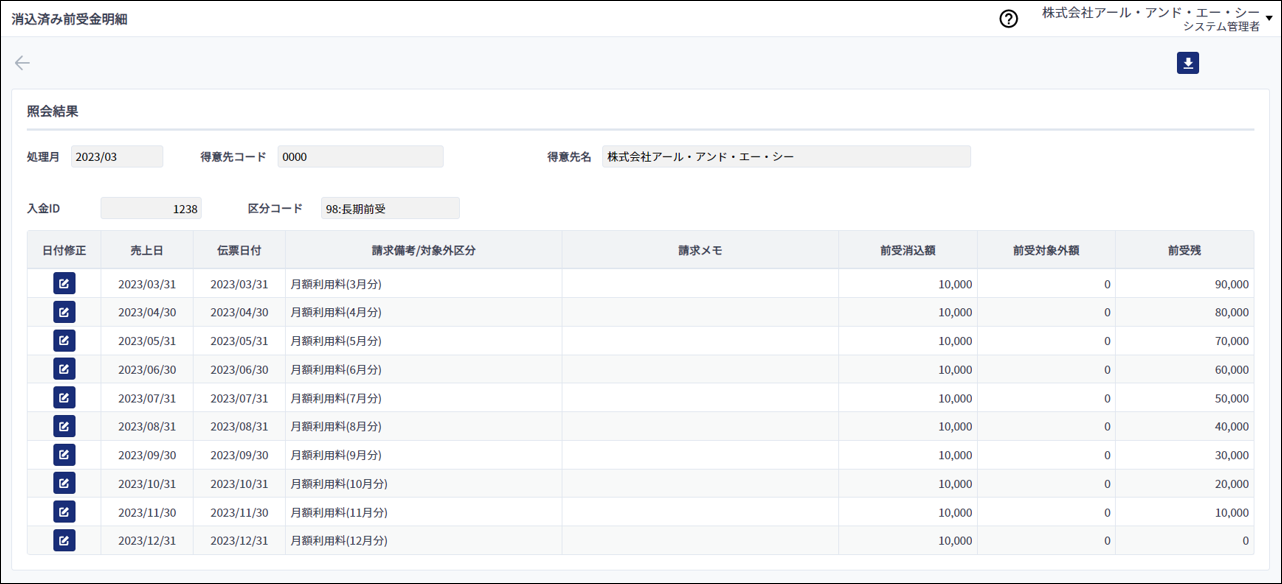Click the 前受対象外額 column header
Screen dimensions: 1282x584
click(x=1046, y=250)
